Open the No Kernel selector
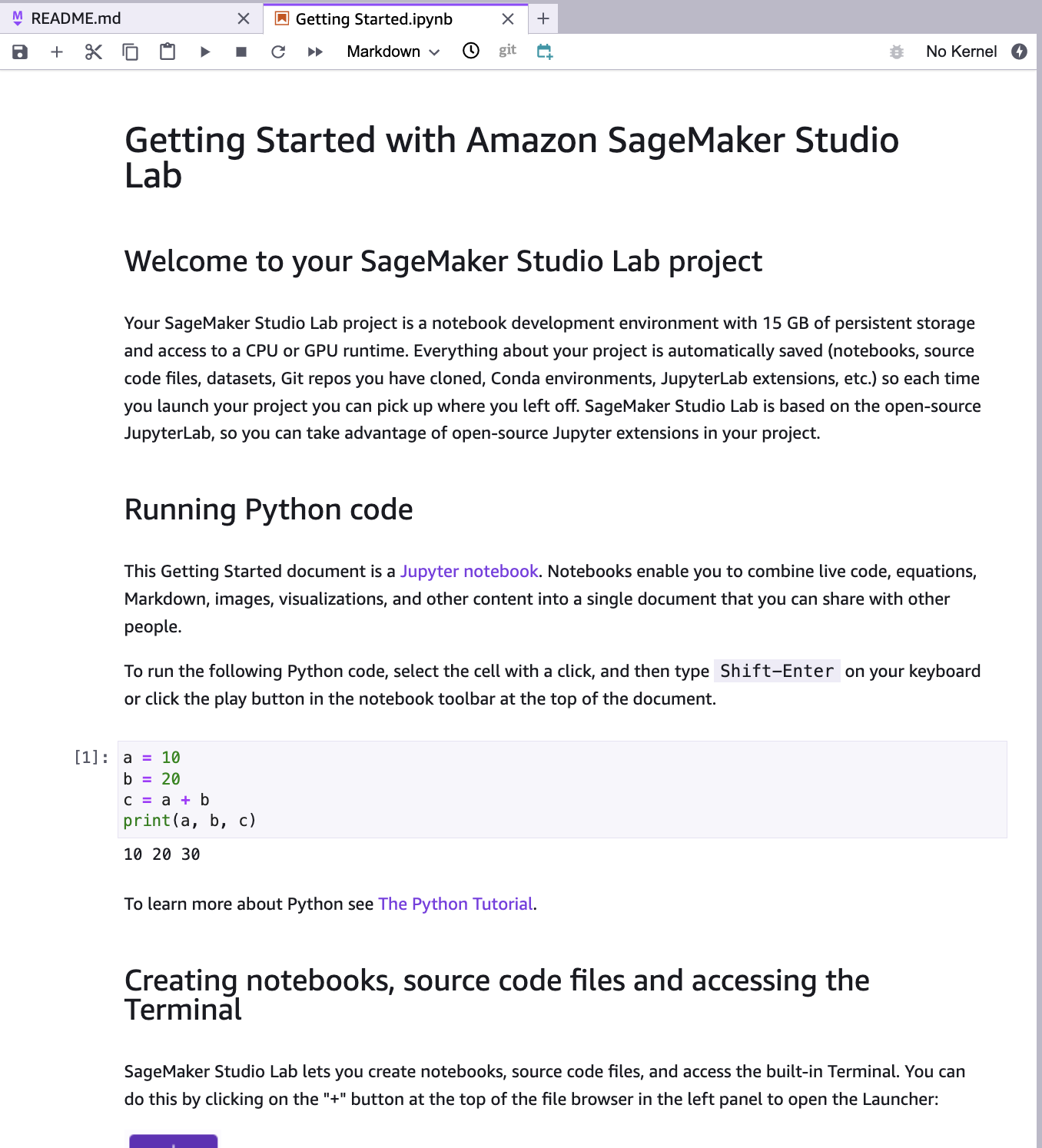Screen dimensions: 1042x1148 [x=961, y=51]
